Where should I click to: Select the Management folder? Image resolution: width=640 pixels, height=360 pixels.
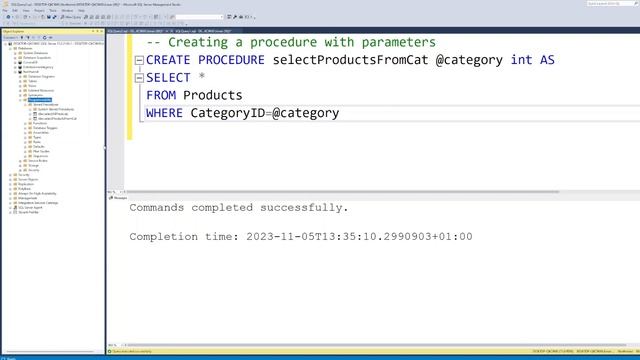pos(27,198)
